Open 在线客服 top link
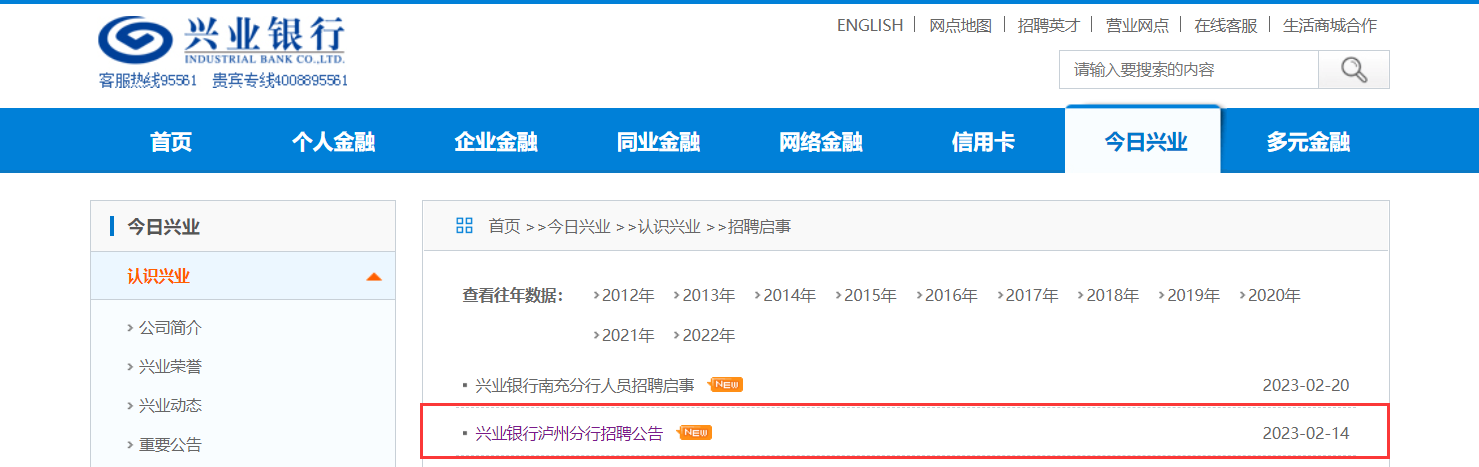 coord(1226,25)
